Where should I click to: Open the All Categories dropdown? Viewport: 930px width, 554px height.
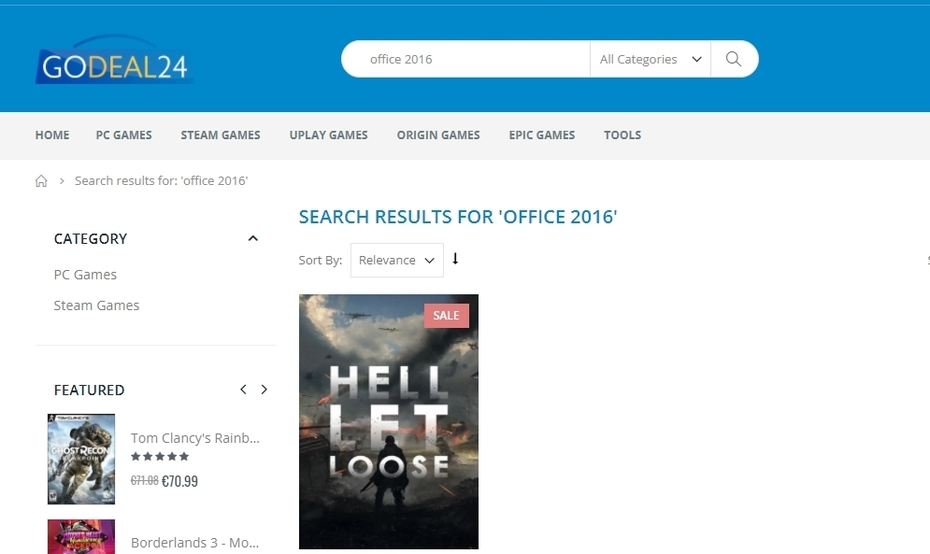[x=649, y=59]
